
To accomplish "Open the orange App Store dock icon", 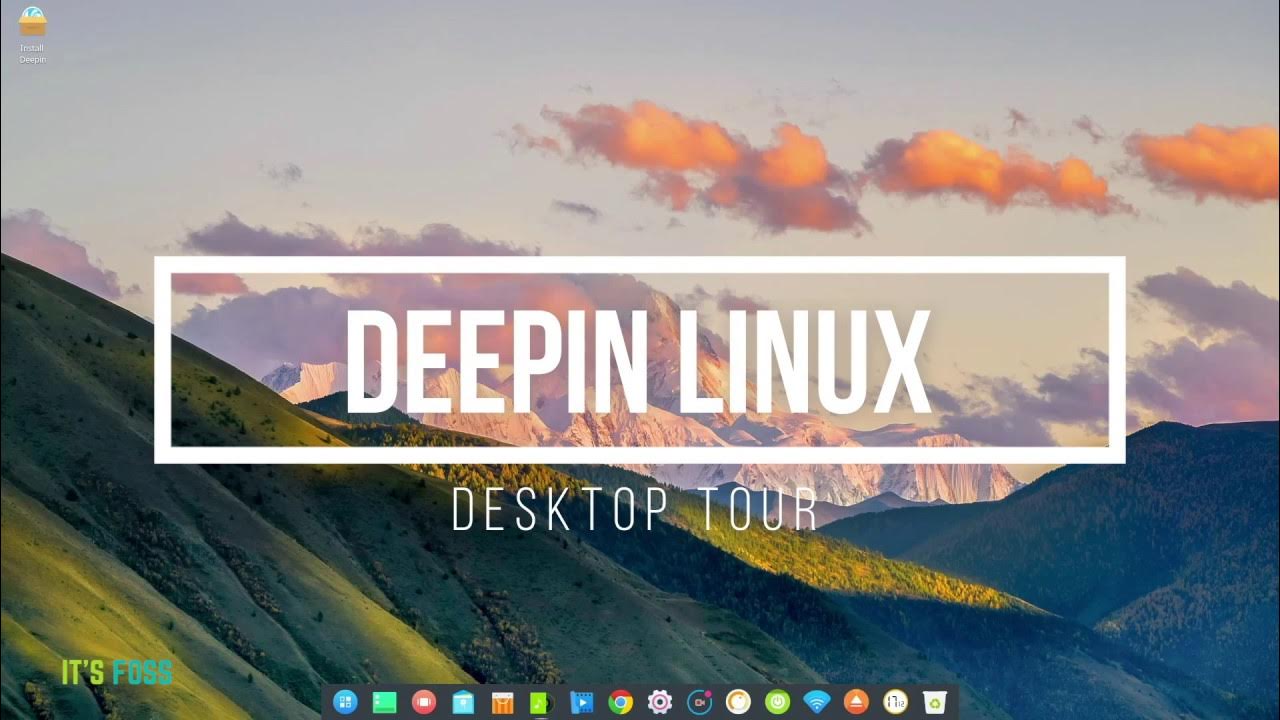I will (x=502, y=703).
